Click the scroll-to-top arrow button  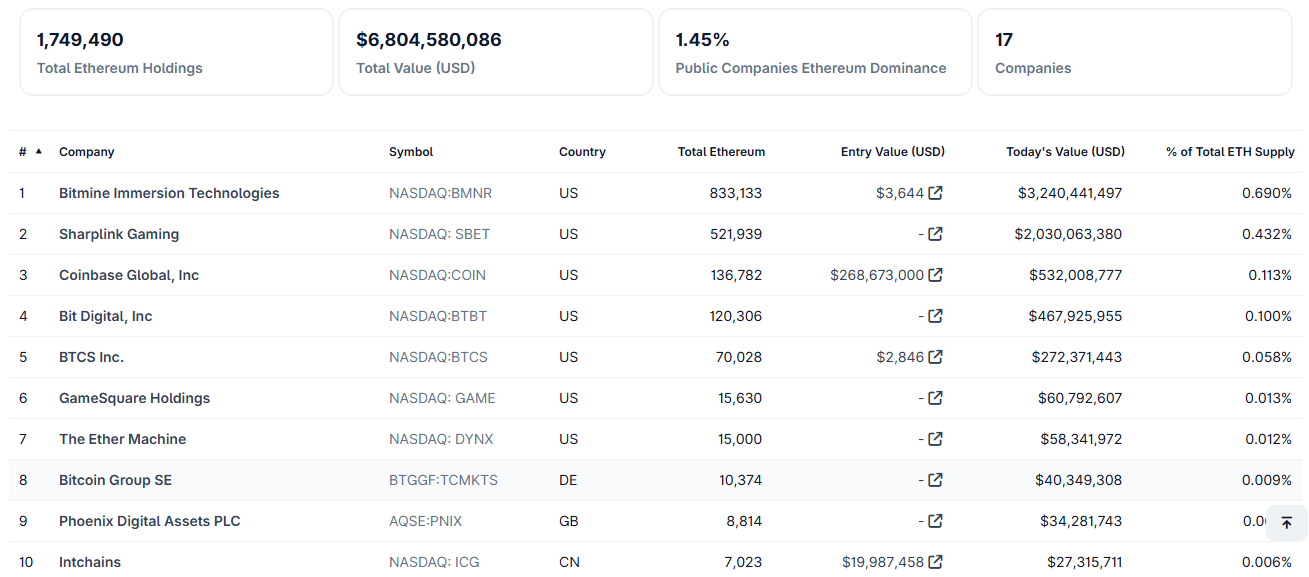[1287, 523]
